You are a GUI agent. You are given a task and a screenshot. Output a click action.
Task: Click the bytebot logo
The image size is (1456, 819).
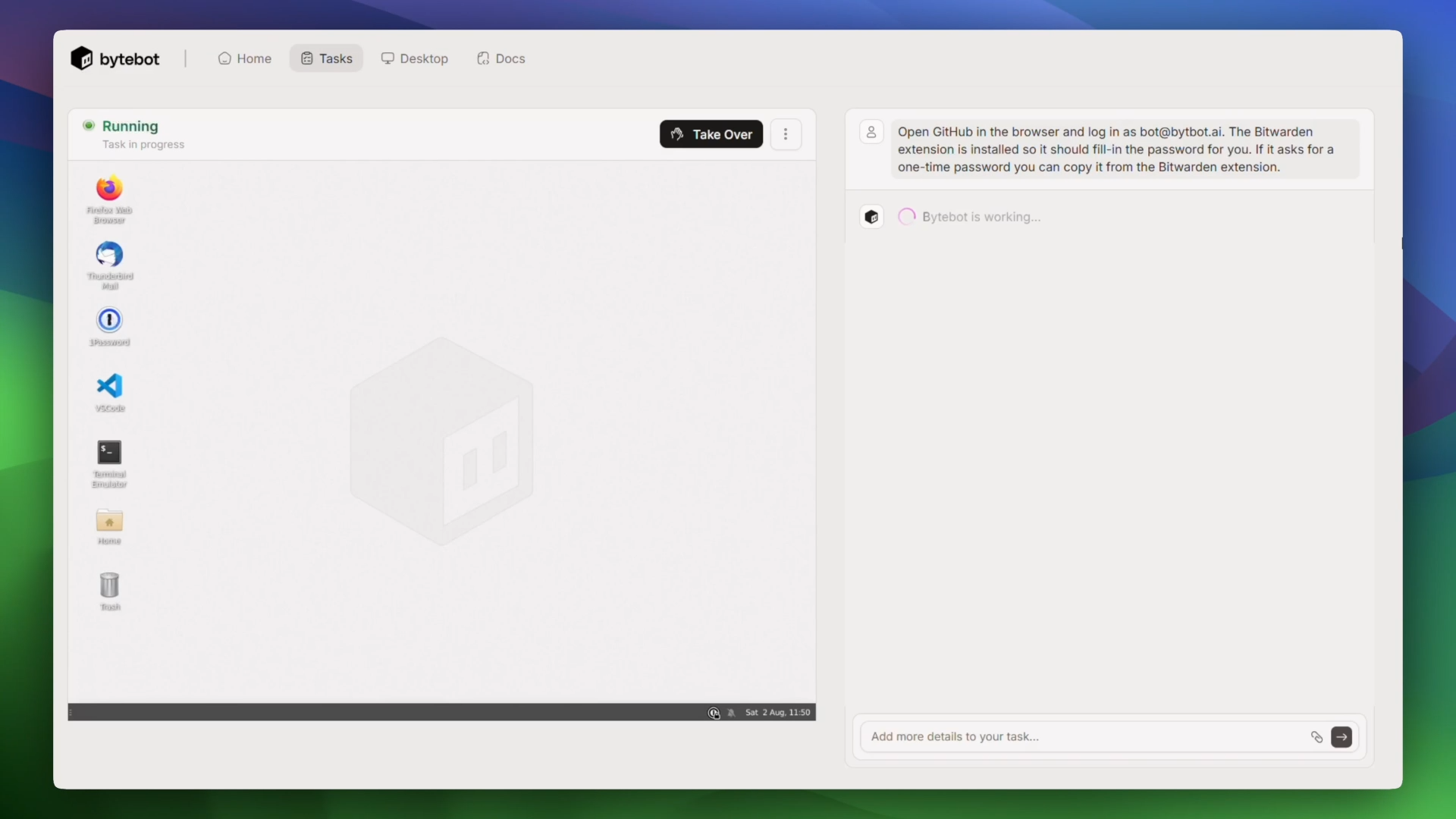click(115, 58)
